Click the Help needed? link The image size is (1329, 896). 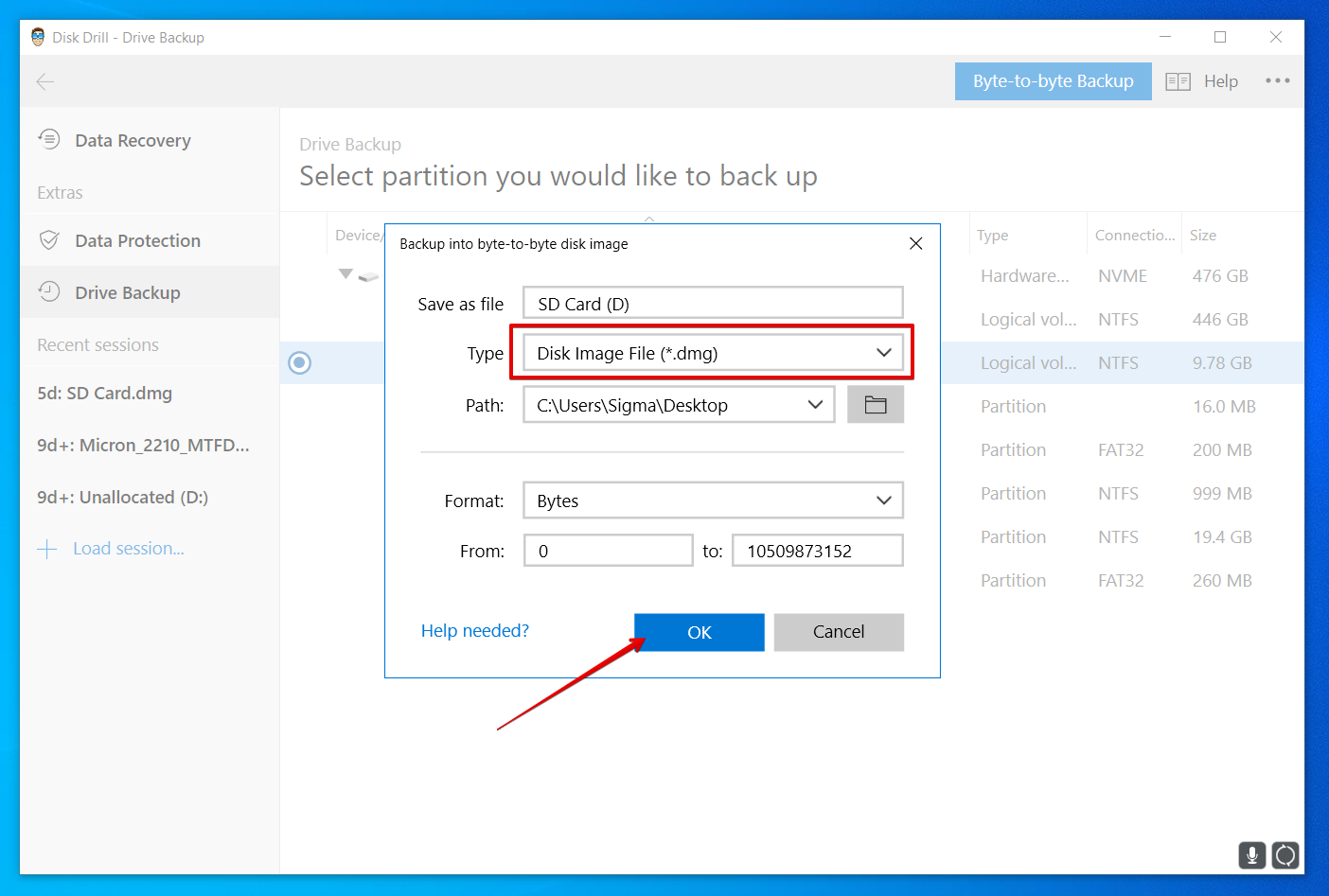click(x=475, y=630)
